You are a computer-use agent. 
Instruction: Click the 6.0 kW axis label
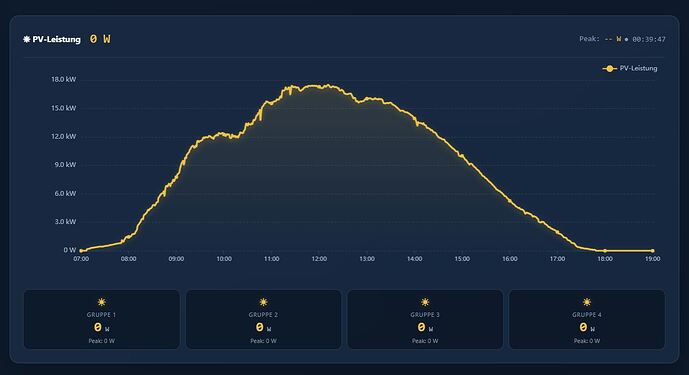pos(65,193)
